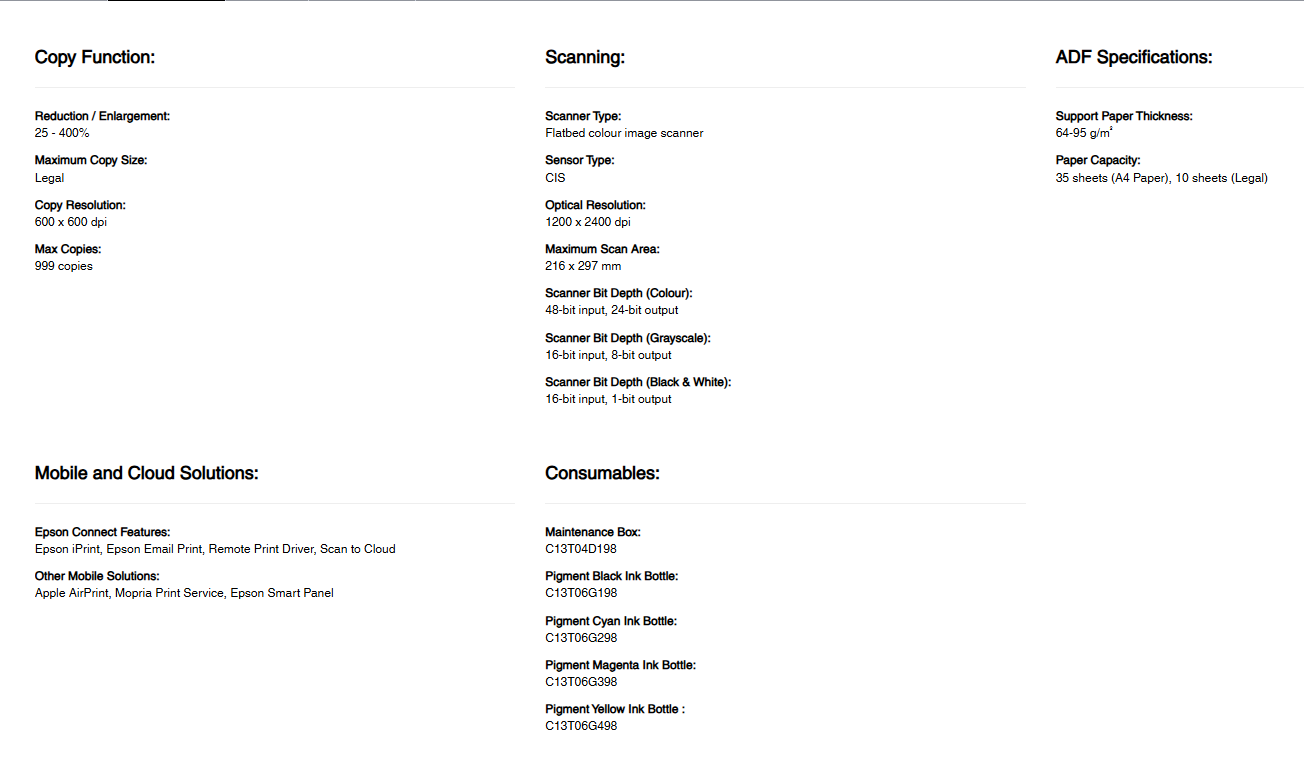Click the Scanning section heading
Screen dimensions: 1304x766
(585, 57)
